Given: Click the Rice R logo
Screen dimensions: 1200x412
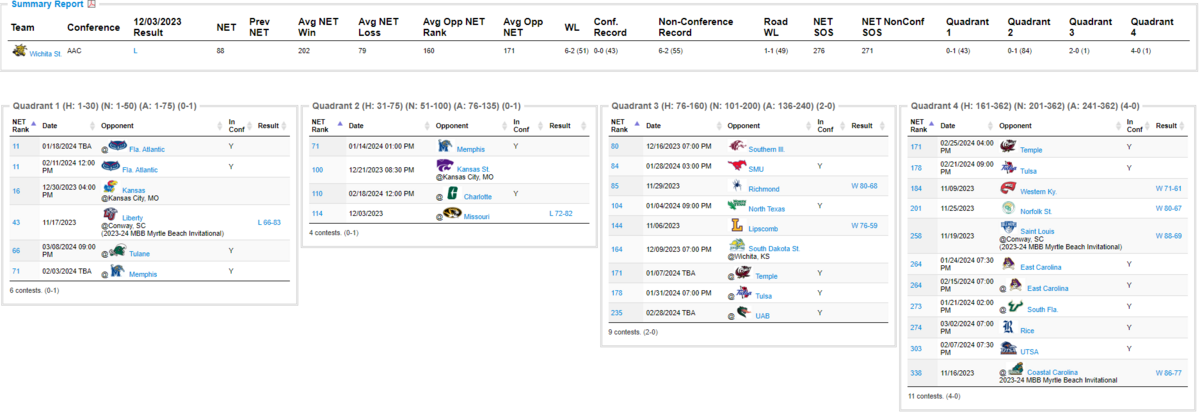Looking at the screenshot, I should point(1008,327).
